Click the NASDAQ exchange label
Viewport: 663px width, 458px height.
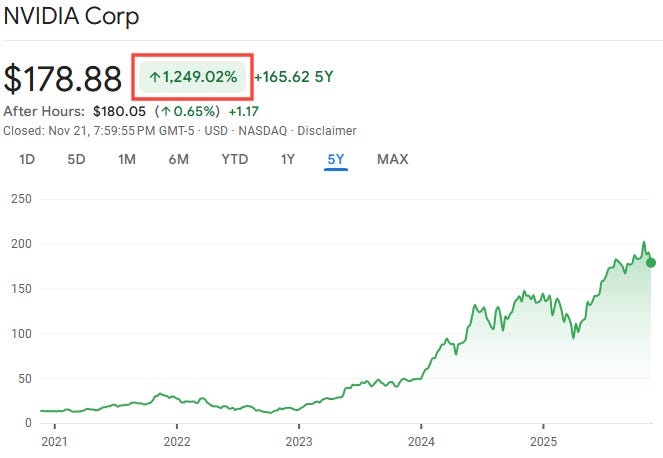tap(262, 131)
